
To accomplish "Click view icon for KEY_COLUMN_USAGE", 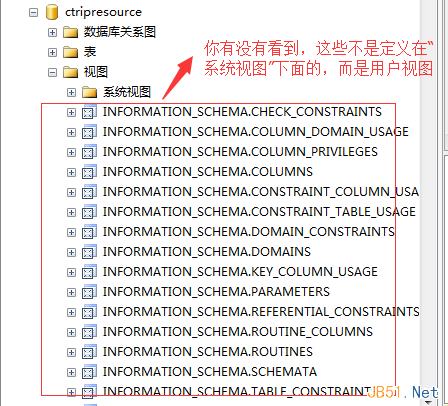I will [x=89, y=272].
